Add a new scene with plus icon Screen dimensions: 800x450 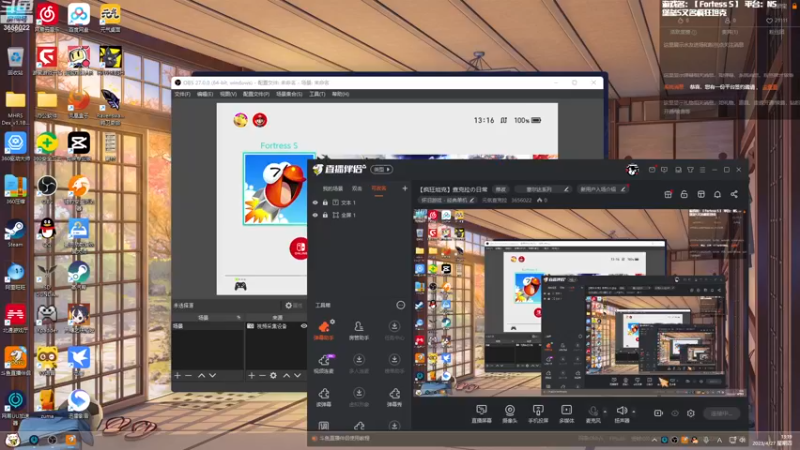point(405,188)
